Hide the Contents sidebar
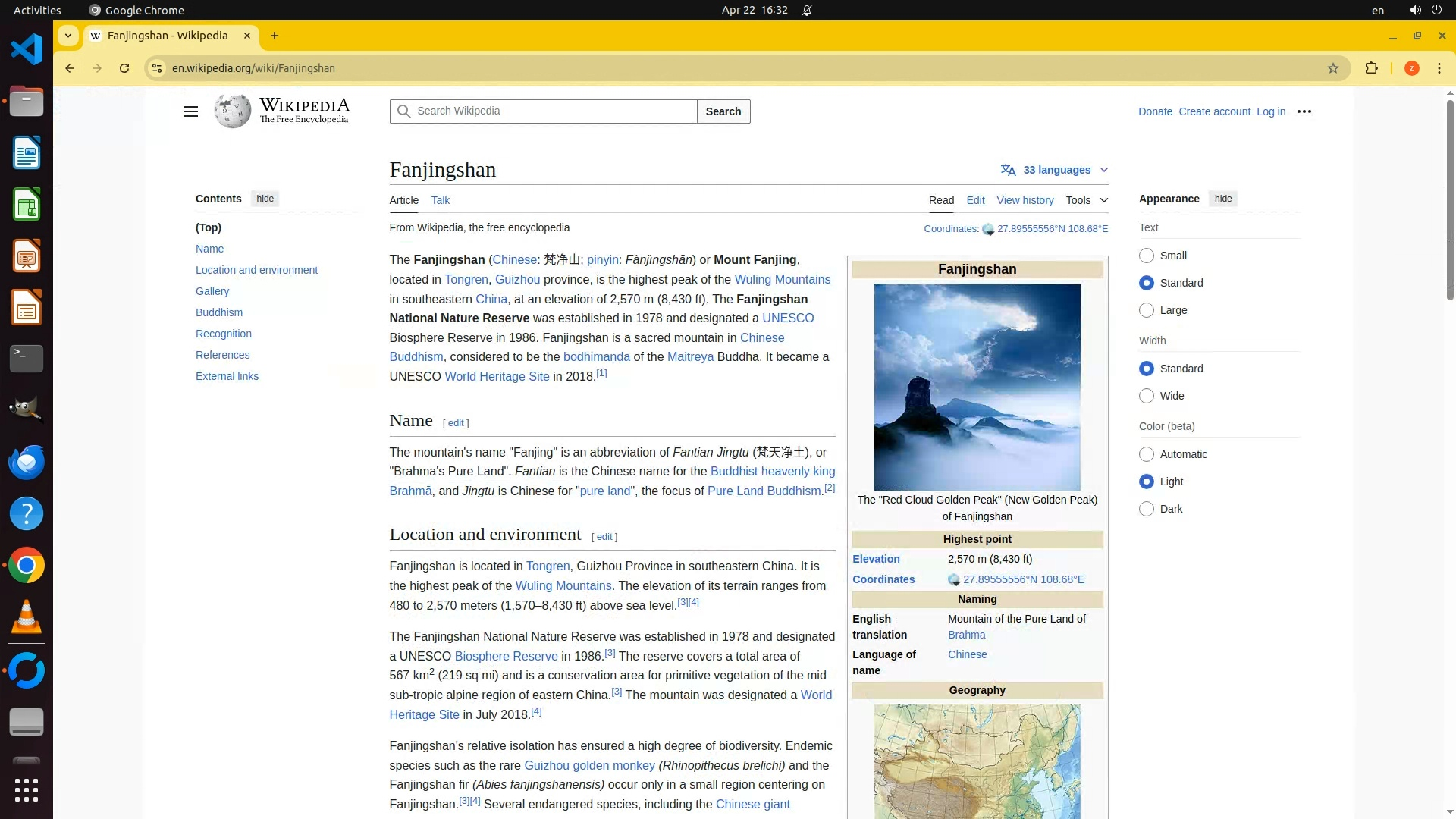This screenshot has height=819, width=1456. pos(265,199)
